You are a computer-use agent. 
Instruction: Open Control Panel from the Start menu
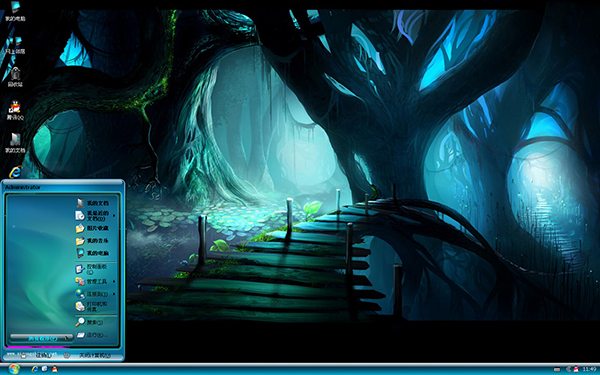[x=96, y=269]
